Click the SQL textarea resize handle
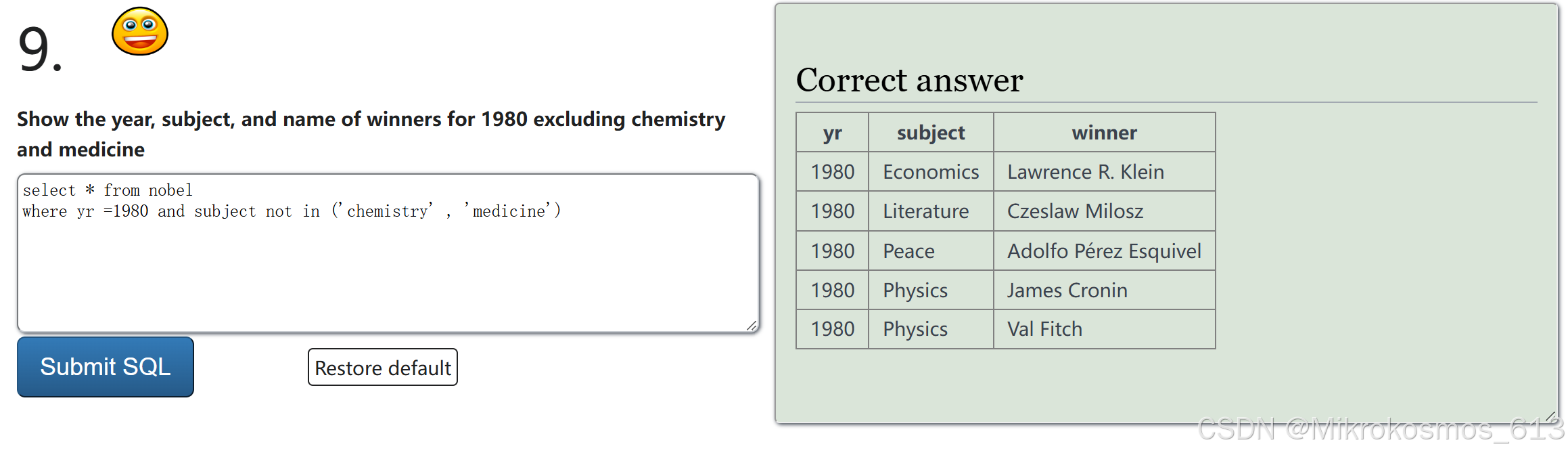Screen dimensions: 1568x455 tap(752, 326)
